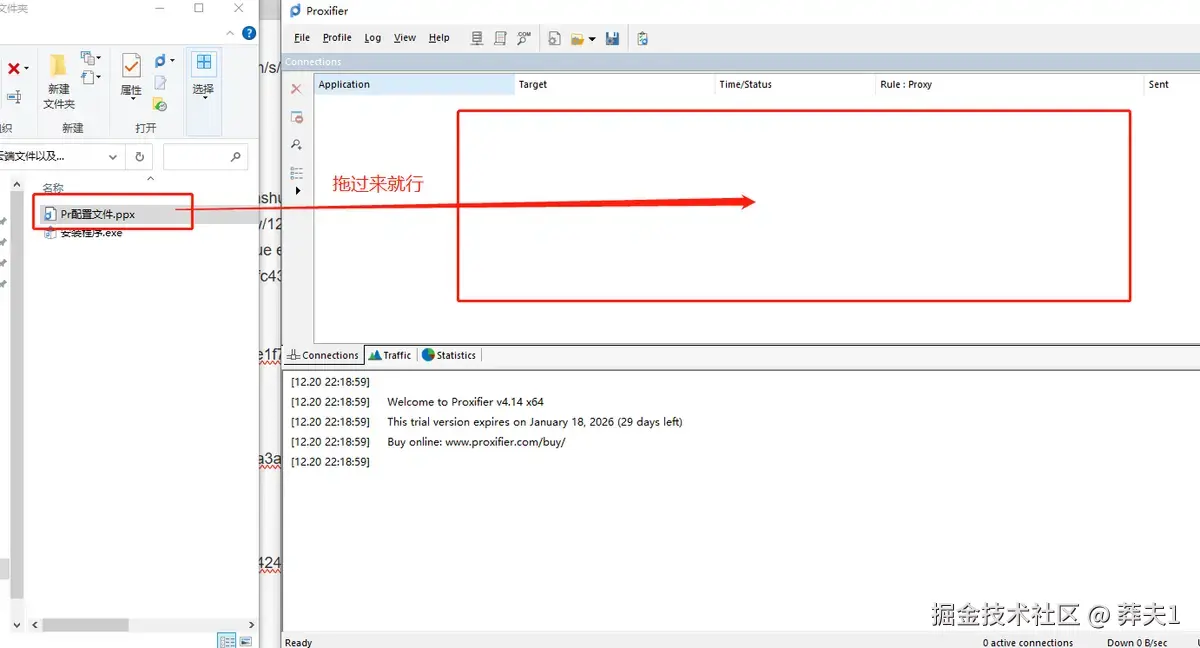The height and width of the screenshot is (648, 1200).
Task: Open the File menu in Proxifier
Action: coord(302,38)
